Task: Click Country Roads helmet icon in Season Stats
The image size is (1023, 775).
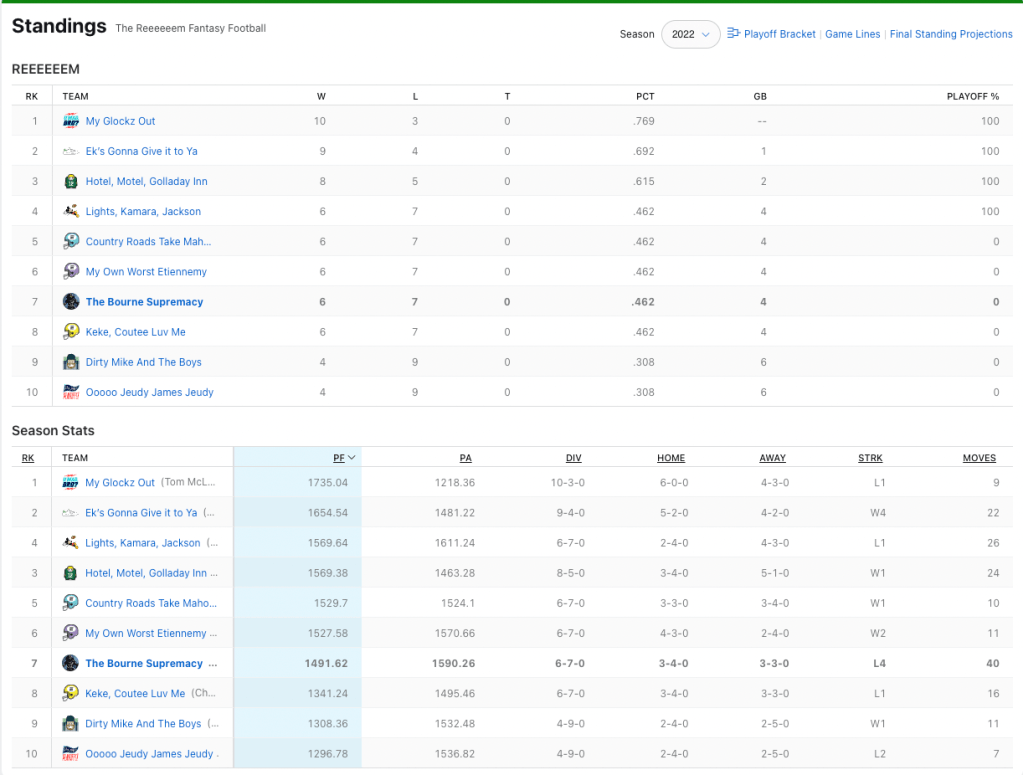Action: [71, 603]
